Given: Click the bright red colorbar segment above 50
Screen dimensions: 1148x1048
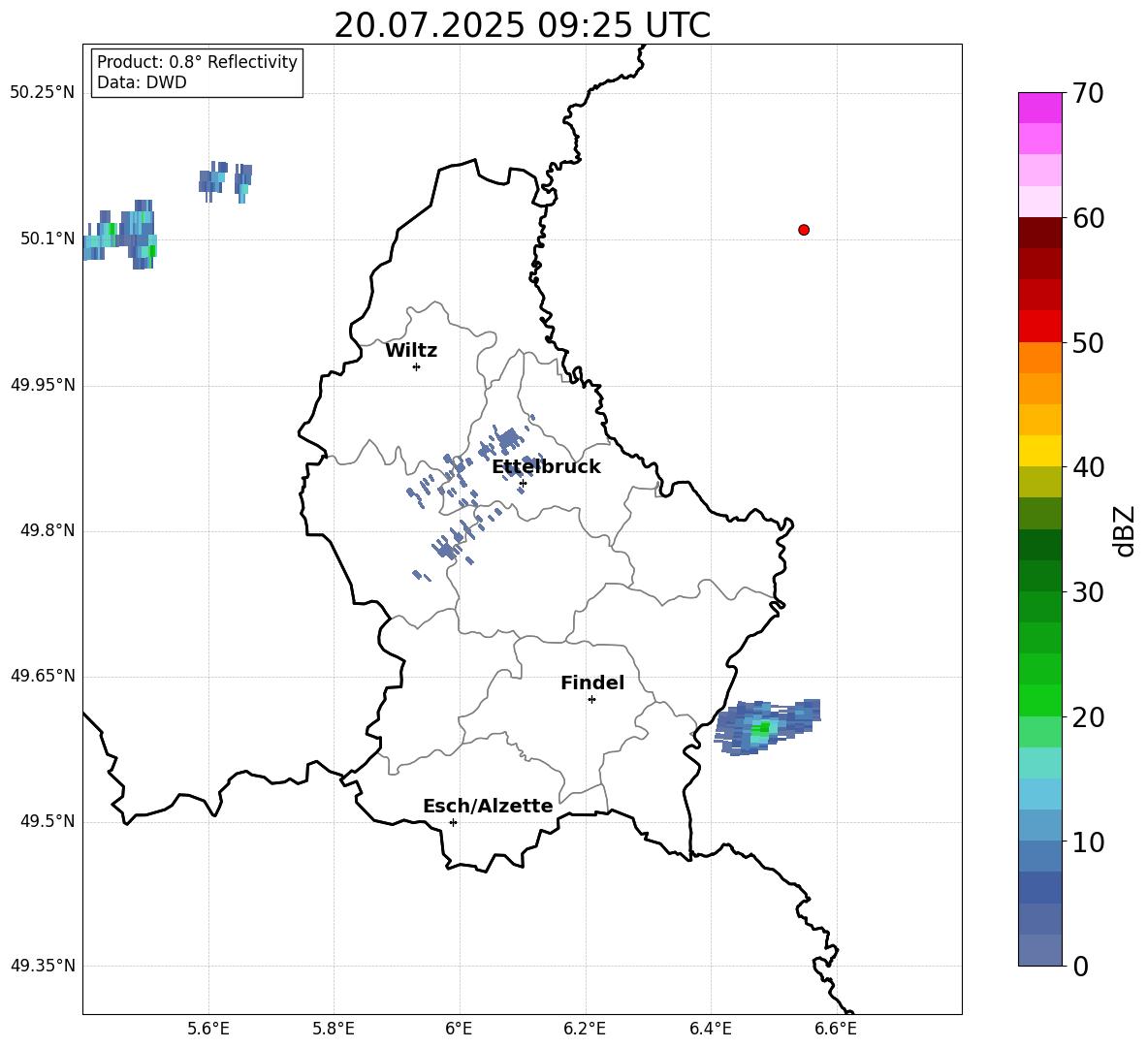Looking at the screenshot, I should pyautogui.click(x=1040, y=327).
